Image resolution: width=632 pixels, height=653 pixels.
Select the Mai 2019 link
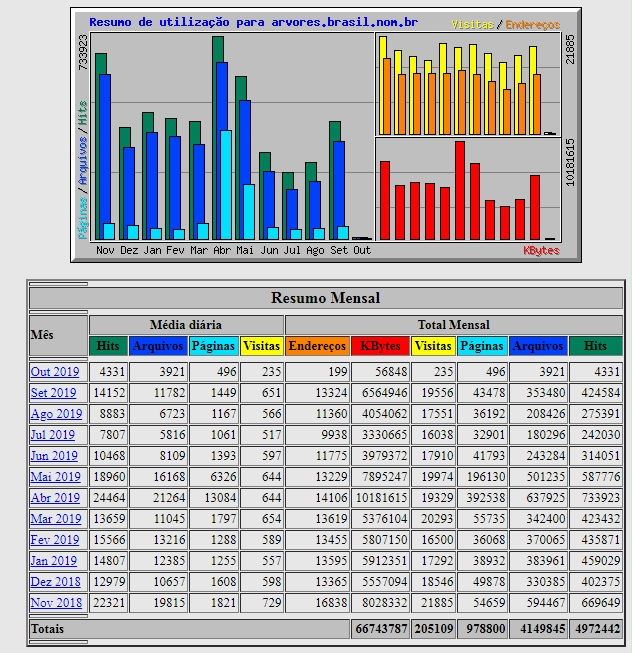55,477
